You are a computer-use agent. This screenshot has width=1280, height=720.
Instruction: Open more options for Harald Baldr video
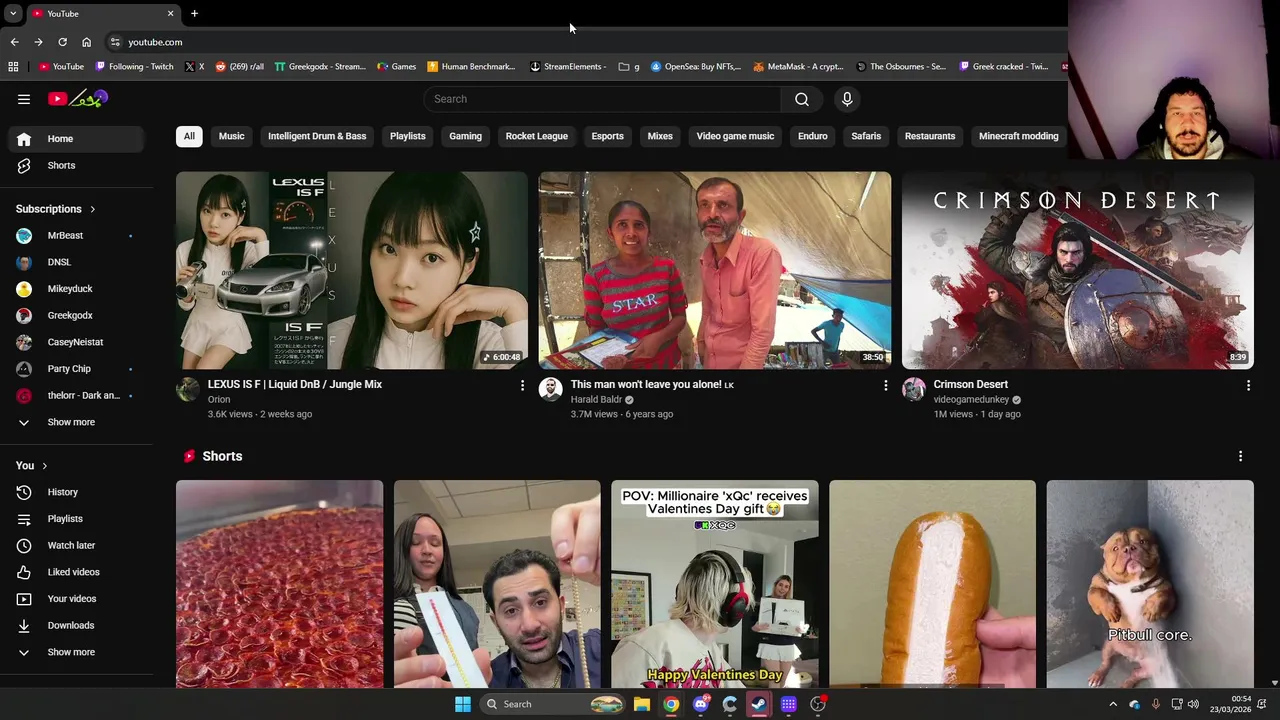point(885,385)
